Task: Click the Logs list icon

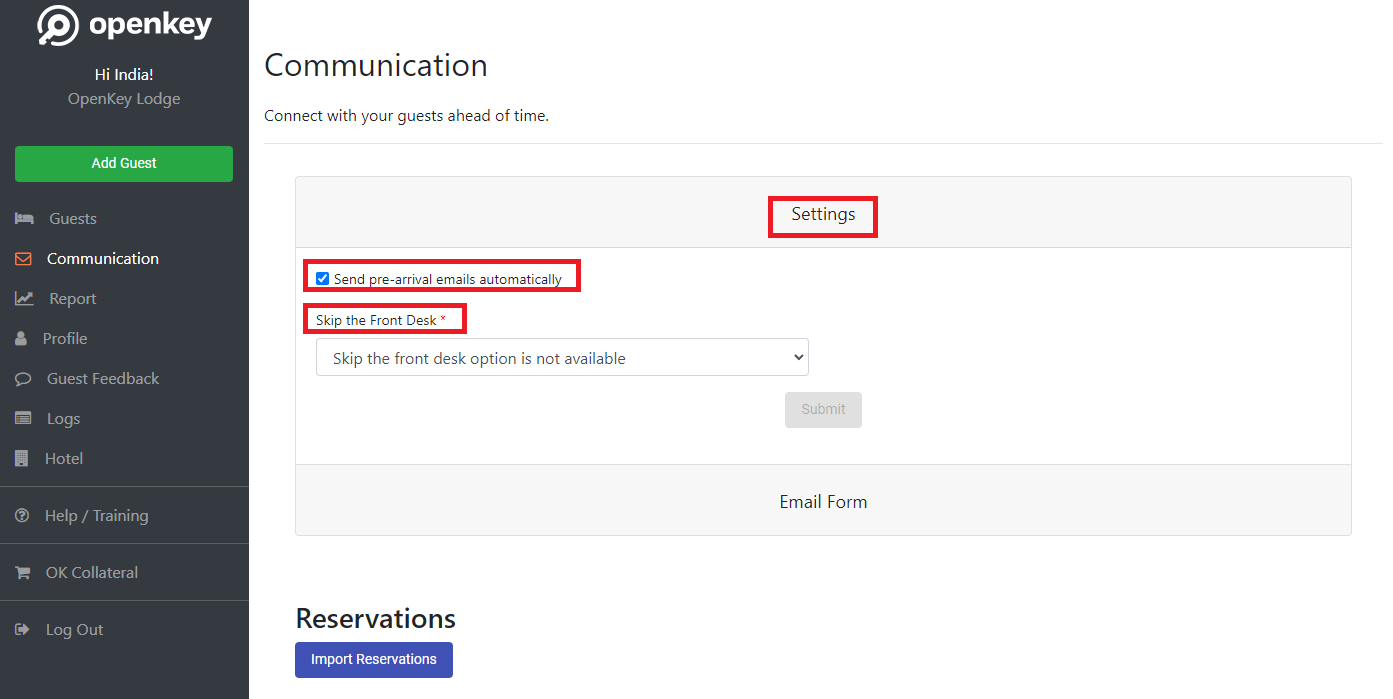Action: 22,418
